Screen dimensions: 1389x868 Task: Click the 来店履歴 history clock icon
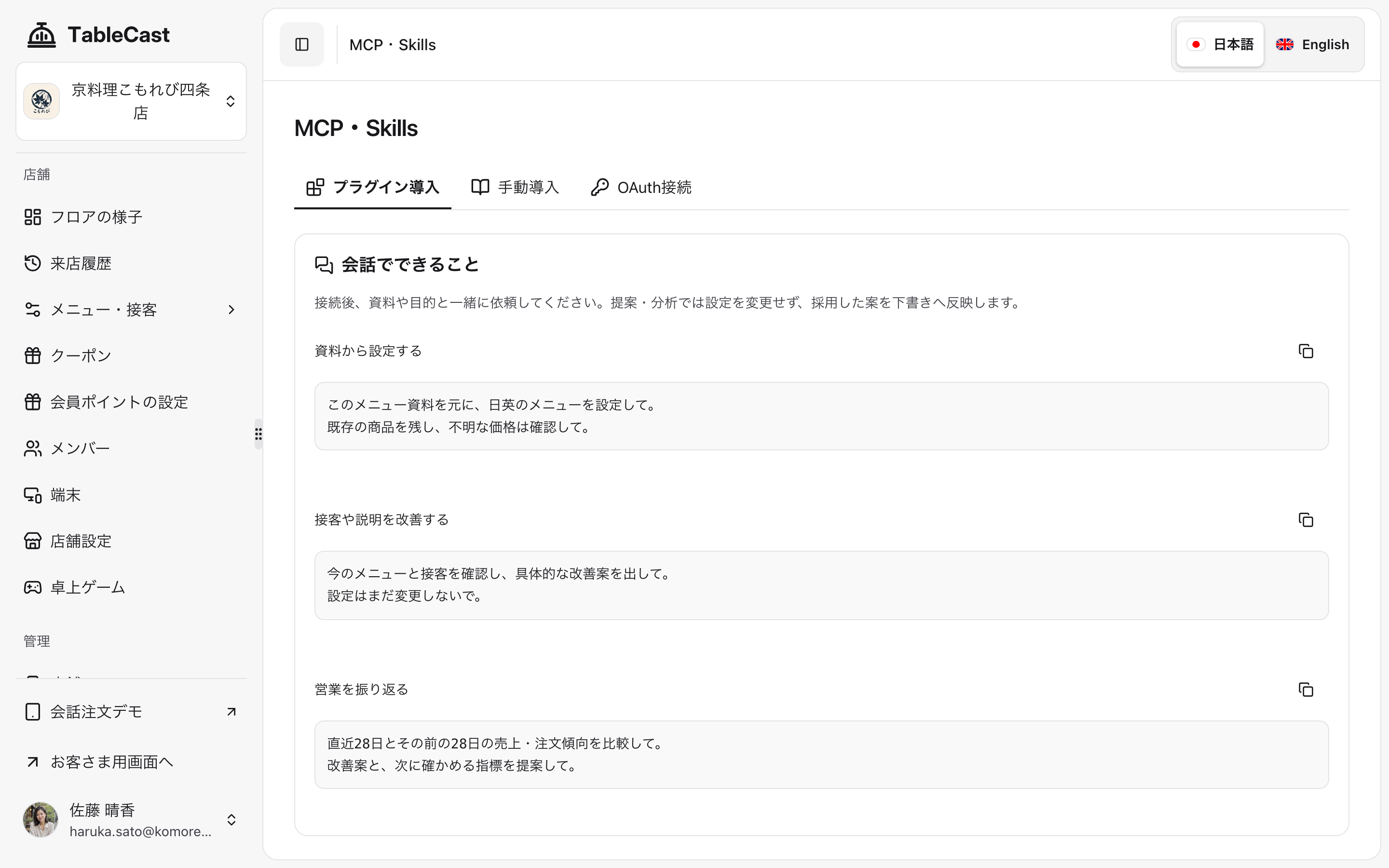(33, 263)
